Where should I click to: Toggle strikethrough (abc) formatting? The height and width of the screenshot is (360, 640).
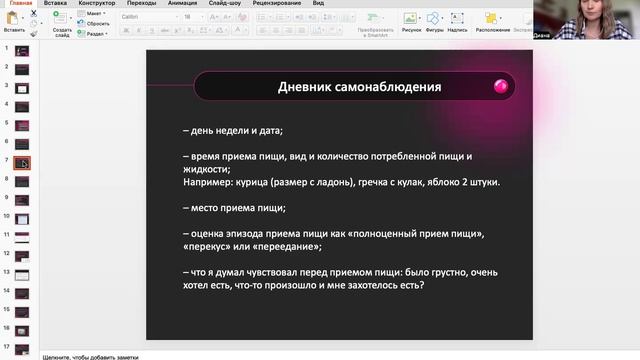(165, 31)
